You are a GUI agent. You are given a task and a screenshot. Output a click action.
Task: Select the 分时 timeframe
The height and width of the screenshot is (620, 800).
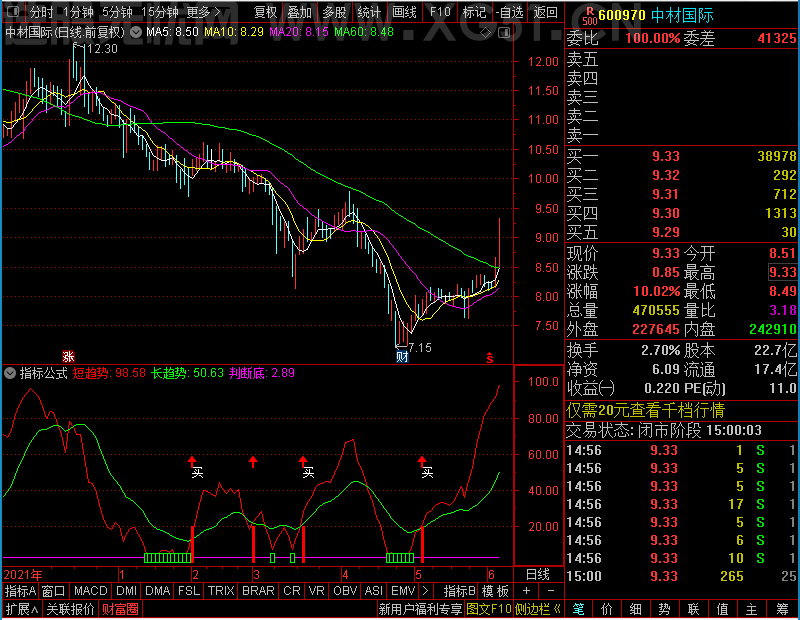click(x=41, y=12)
